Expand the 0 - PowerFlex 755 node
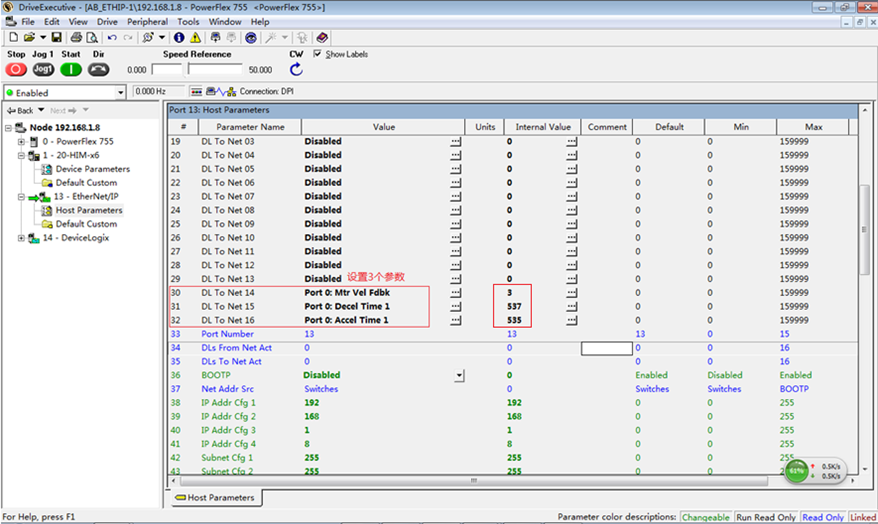The image size is (878, 524). (x=22, y=142)
